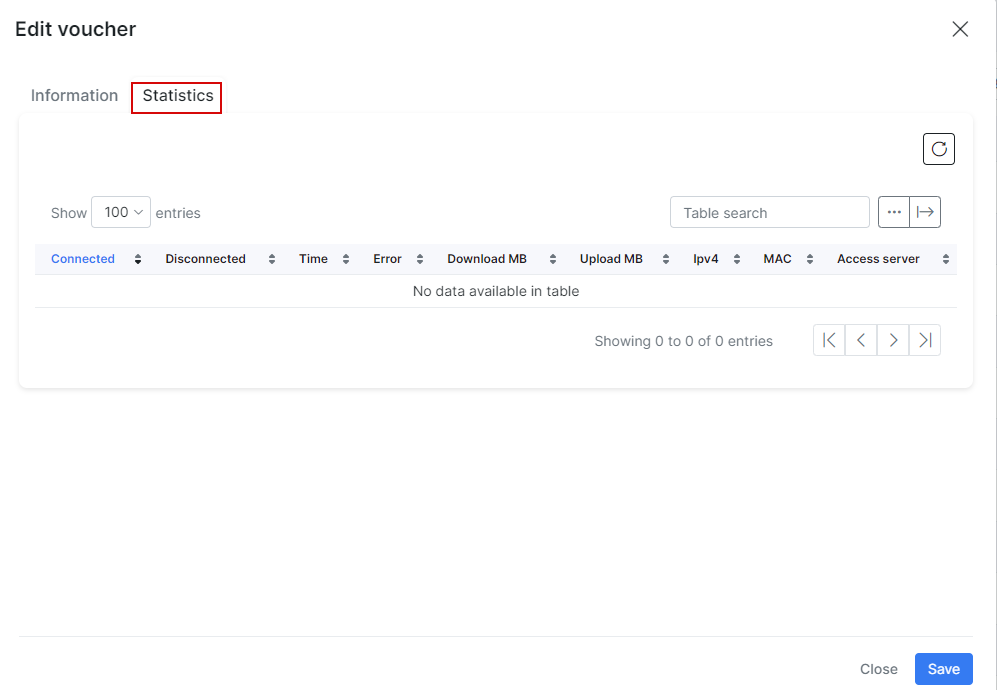Sort by Download MB column arrows
The height and width of the screenshot is (690, 997).
click(553, 259)
